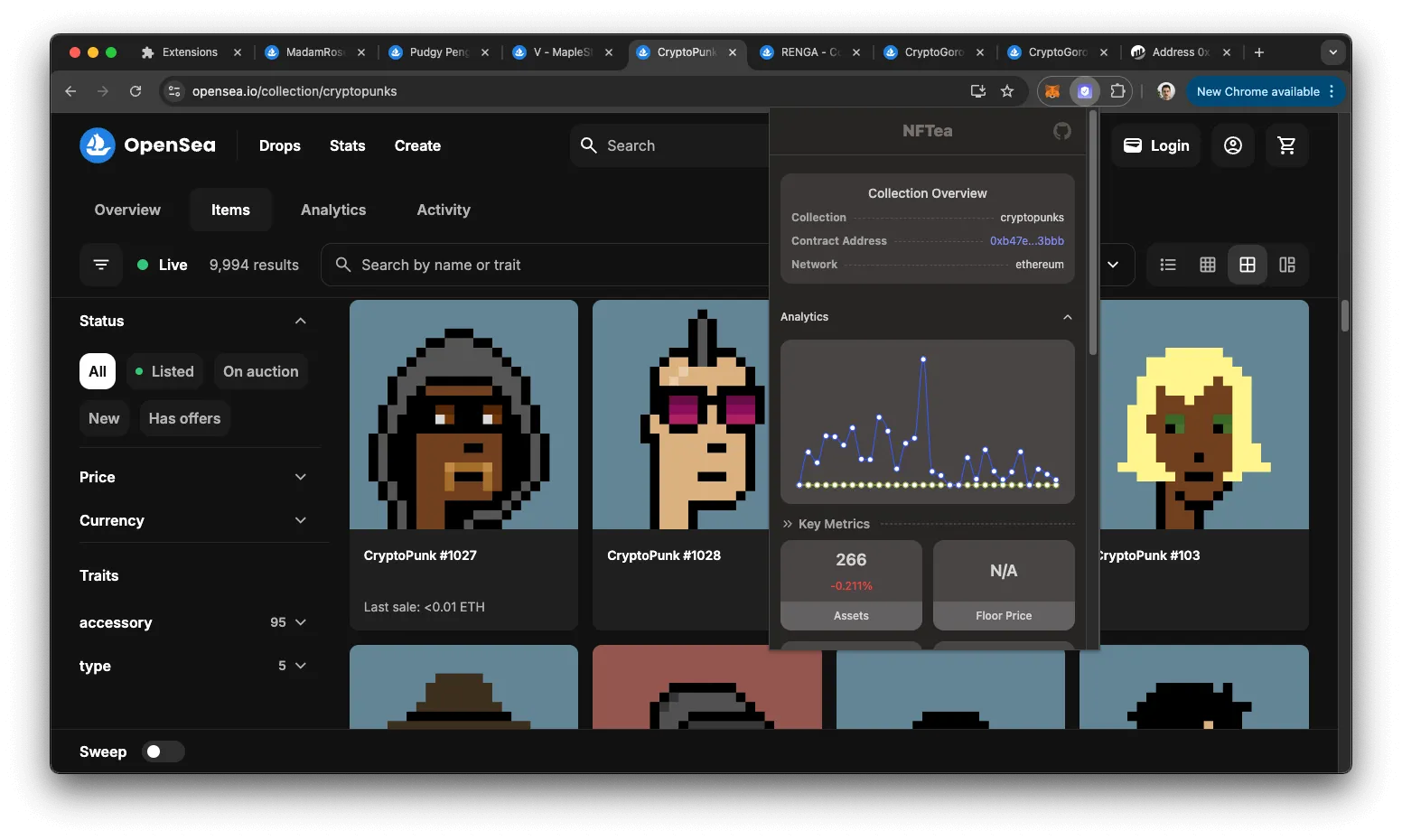Select the large grid view icon
This screenshot has width=1402, height=840.
pos(1248,265)
